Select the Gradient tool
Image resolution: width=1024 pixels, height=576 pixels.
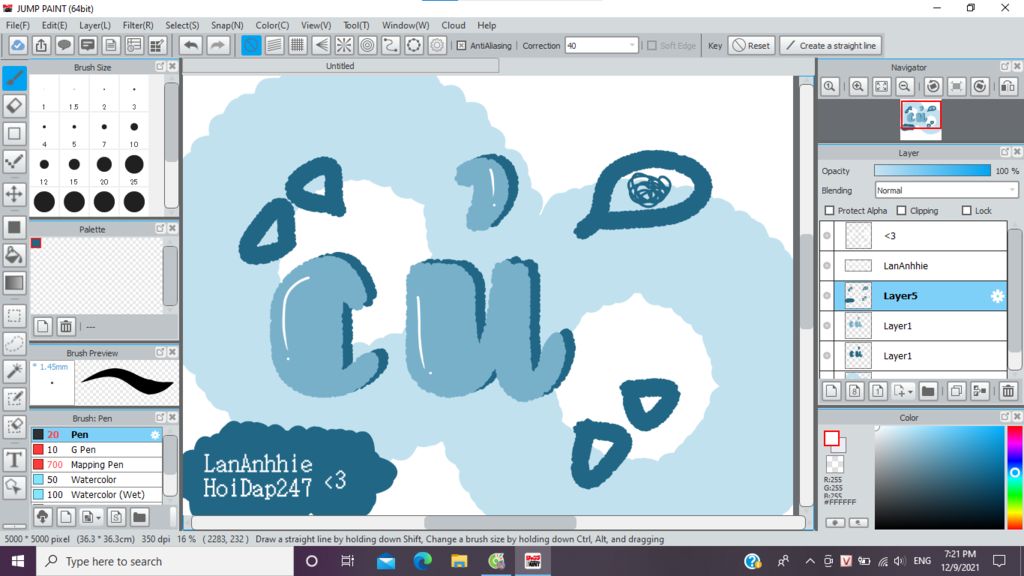tap(14, 283)
